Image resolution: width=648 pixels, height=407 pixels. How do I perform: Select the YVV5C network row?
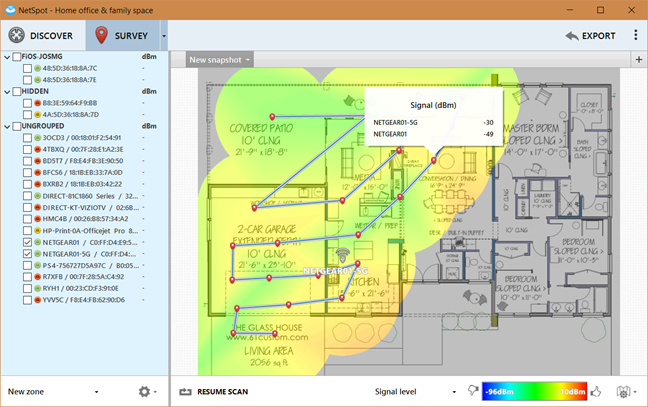[84, 300]
